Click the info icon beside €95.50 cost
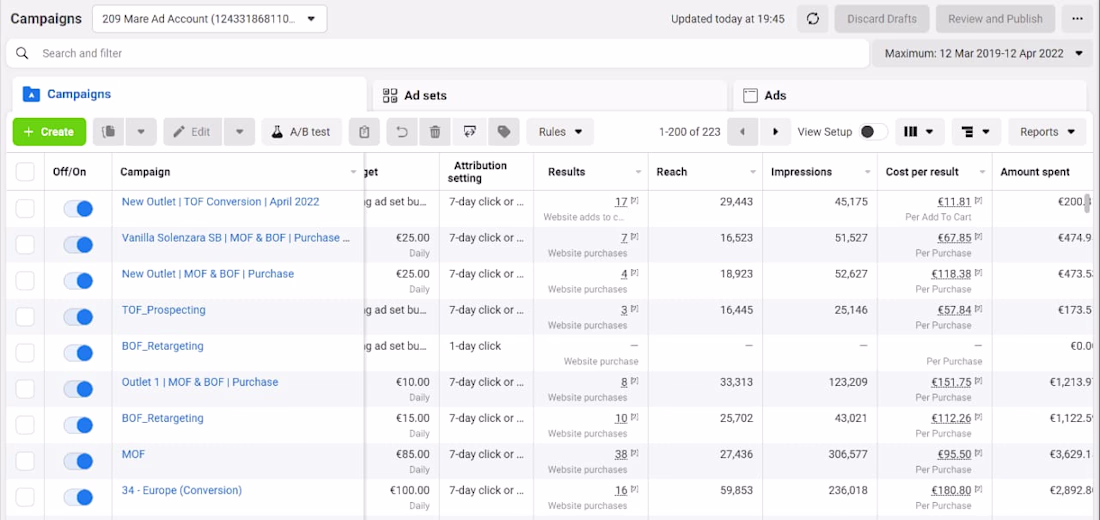The height and width of the screenshot is (520, 1100). point(978,454)
